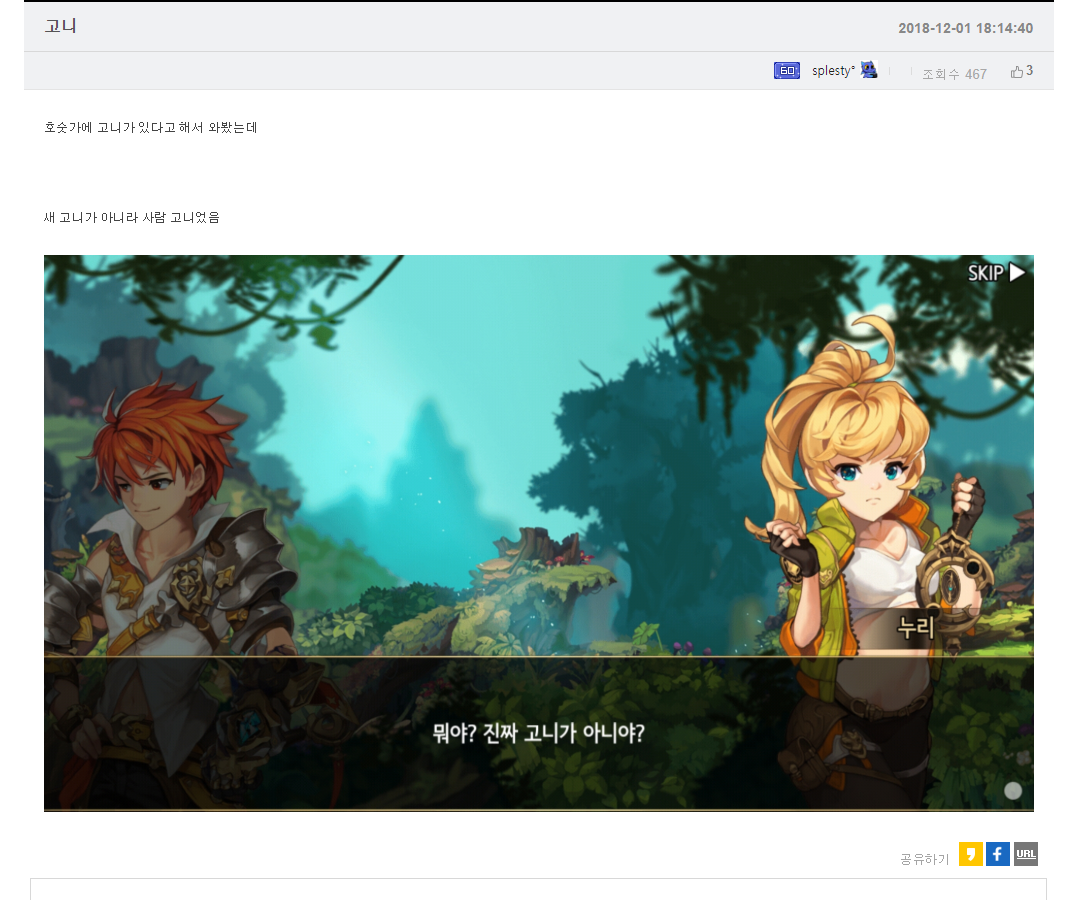Viewport: 1066px width, 900px height.
Task: Copy the post link with the URL icon
Action: (x=1025, y=854)
